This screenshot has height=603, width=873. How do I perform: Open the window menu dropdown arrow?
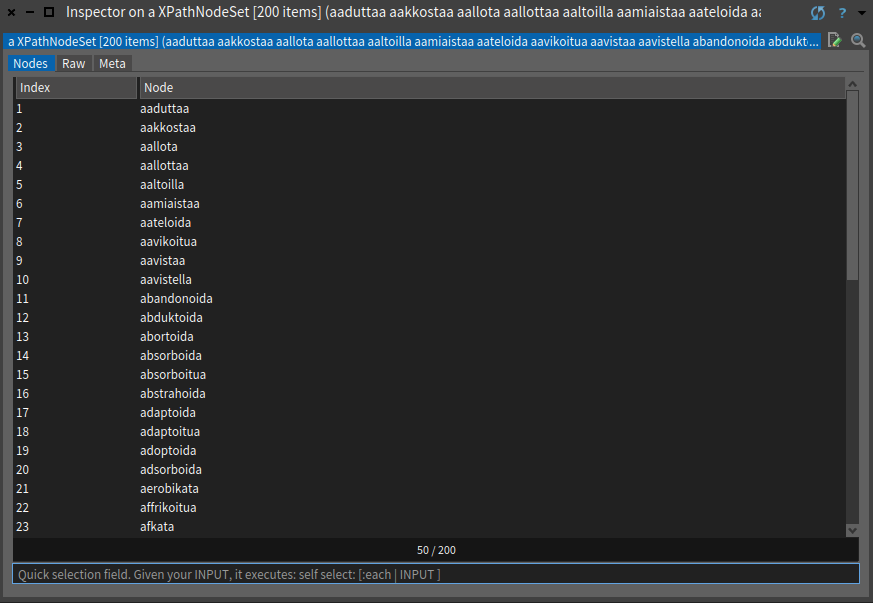[x=860, y=13]
